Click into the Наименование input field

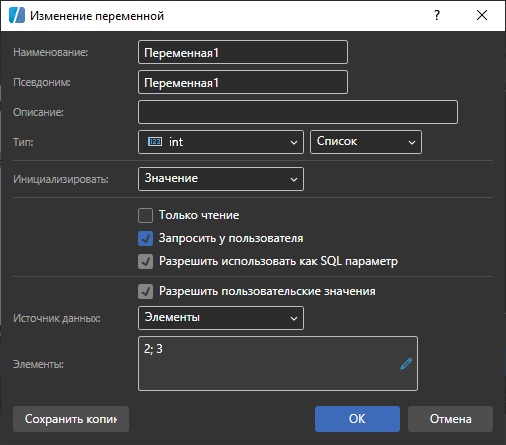click(x=243, y=52)
